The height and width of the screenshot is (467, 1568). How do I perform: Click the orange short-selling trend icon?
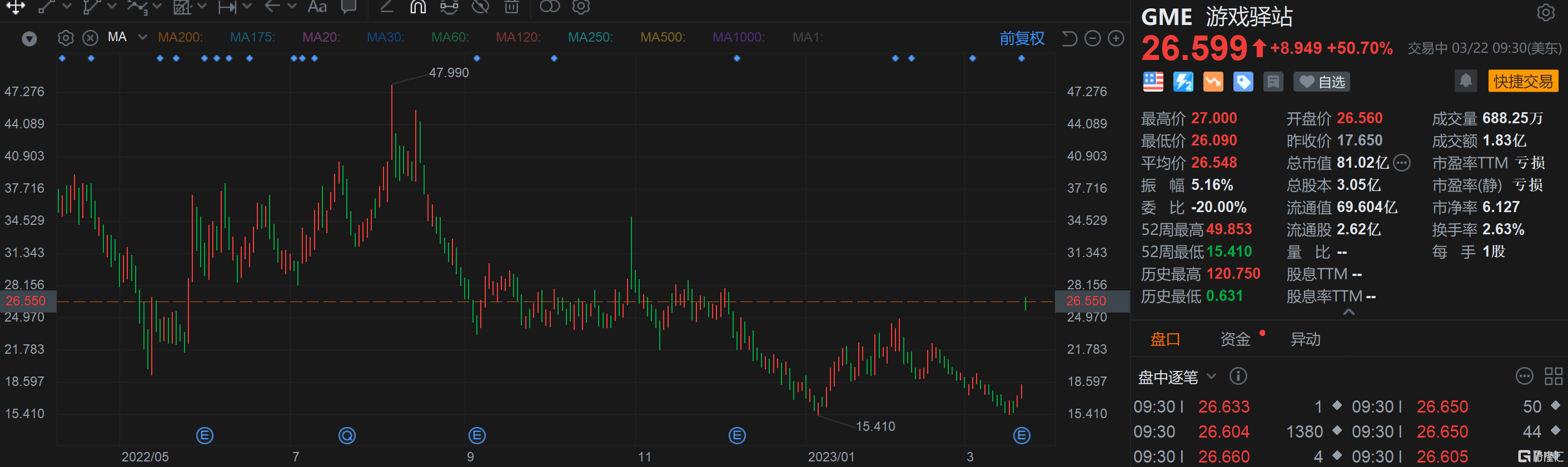pyautogui.click(x=1213, y=82)
